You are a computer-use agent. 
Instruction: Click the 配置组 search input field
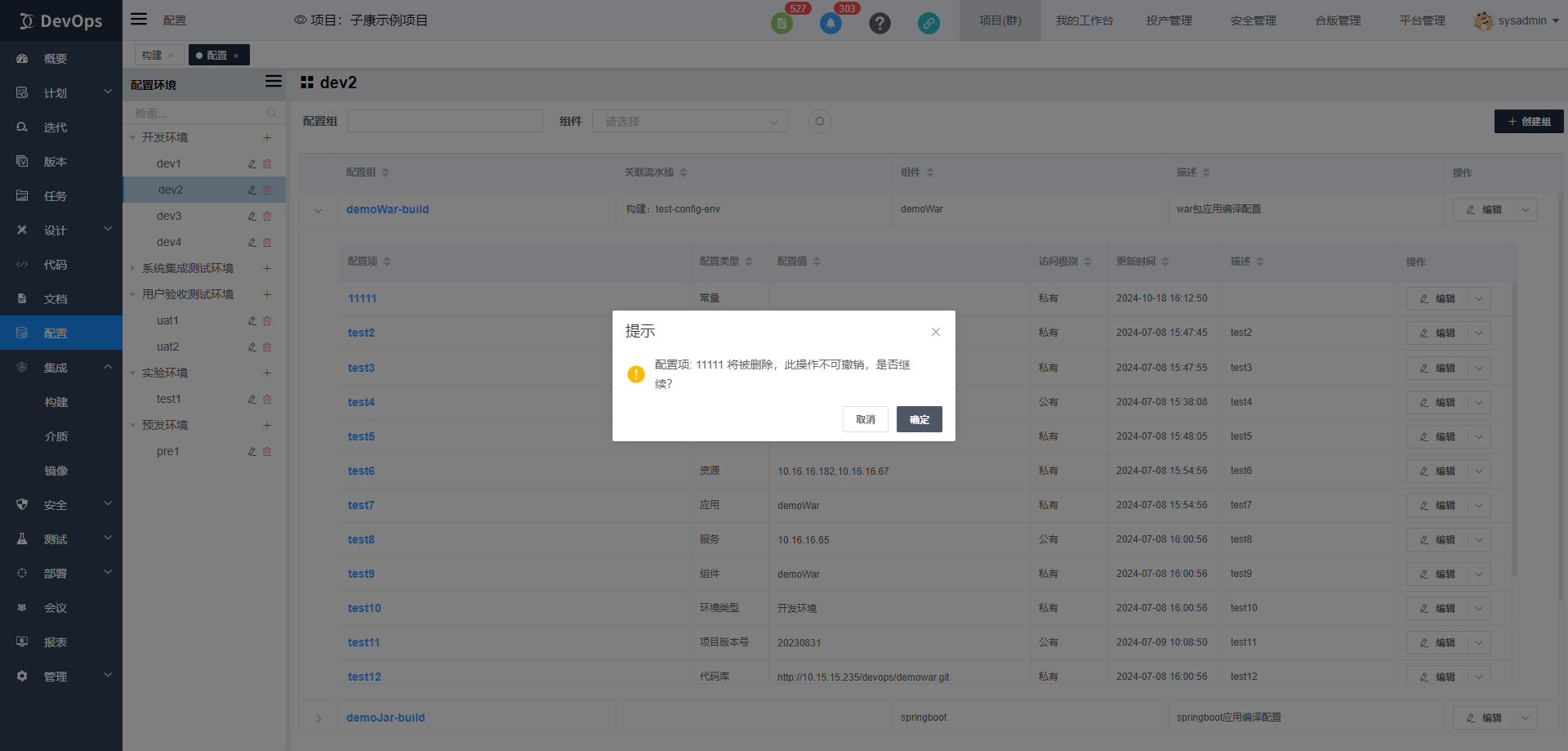[x=444, y=122]
